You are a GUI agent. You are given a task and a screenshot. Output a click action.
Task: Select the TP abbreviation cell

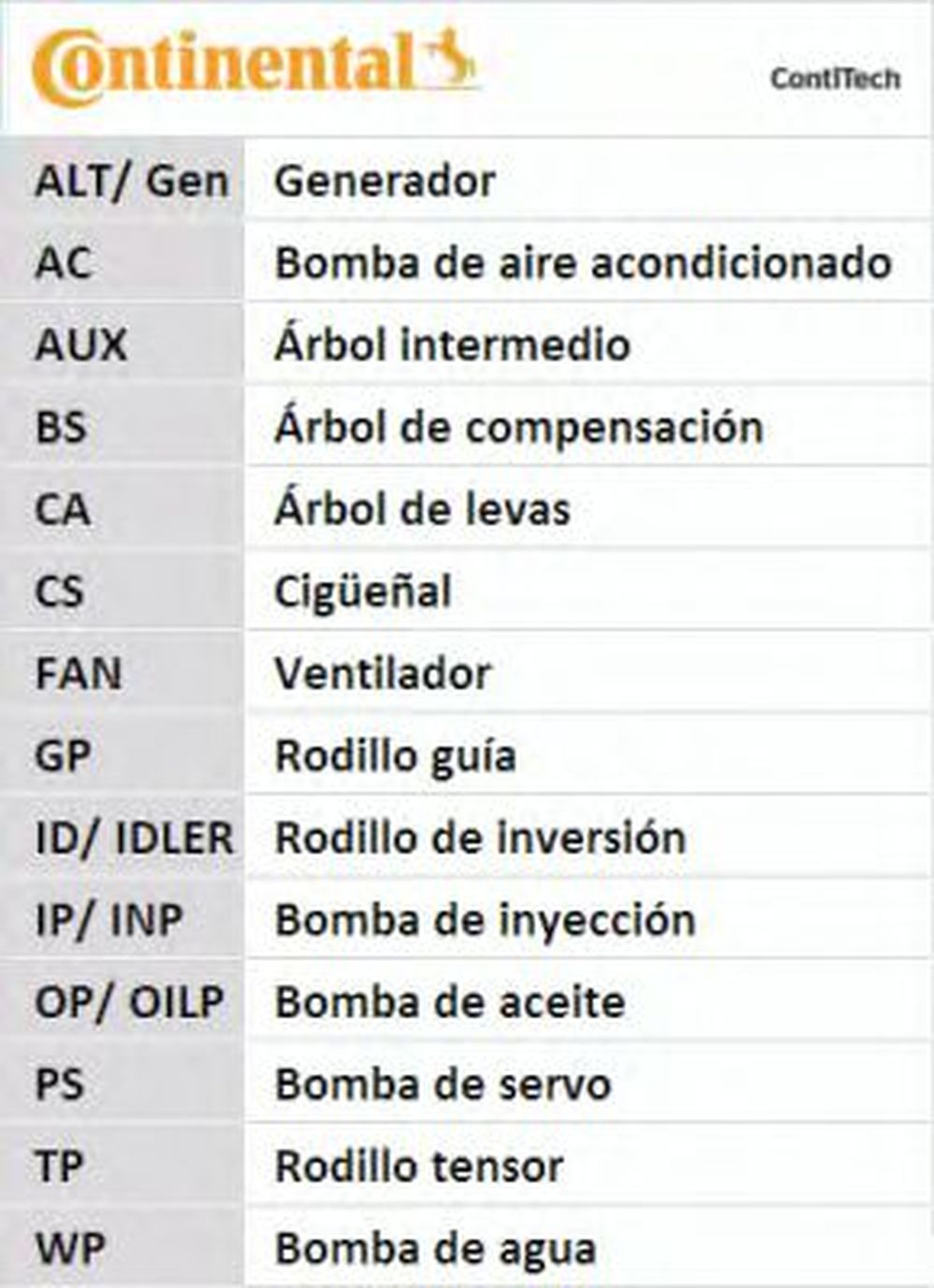pos(59,1167)
